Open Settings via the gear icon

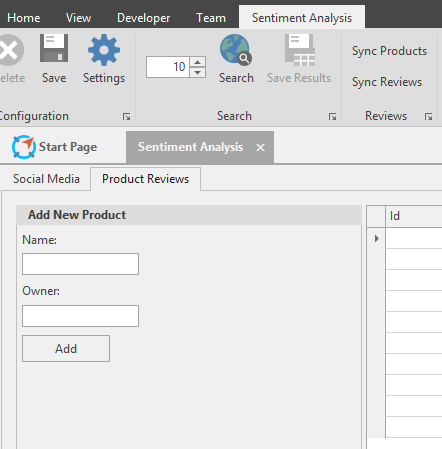(x=104, y=50)
